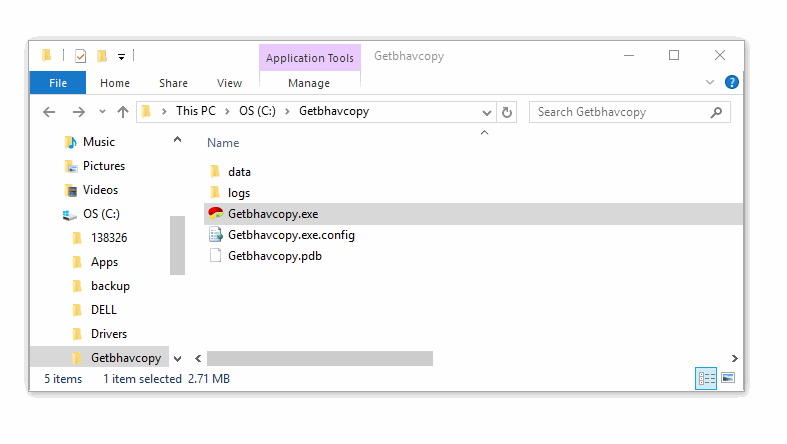This screenshot has height=444, width=787.
Task: Click the navigation pane scroll up arrow
Action: pos(177,140)
